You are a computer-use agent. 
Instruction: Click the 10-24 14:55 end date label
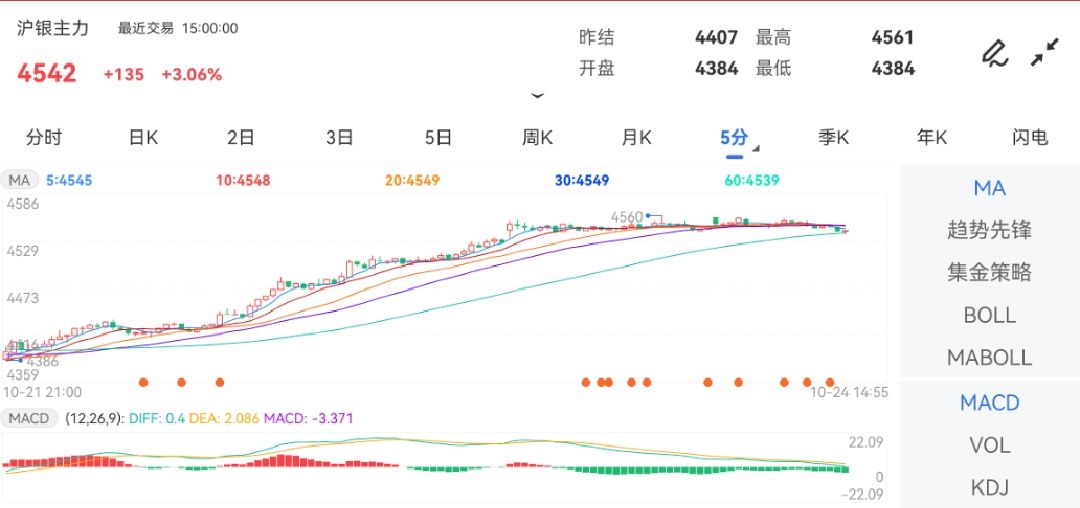click(x=849, y=392)
